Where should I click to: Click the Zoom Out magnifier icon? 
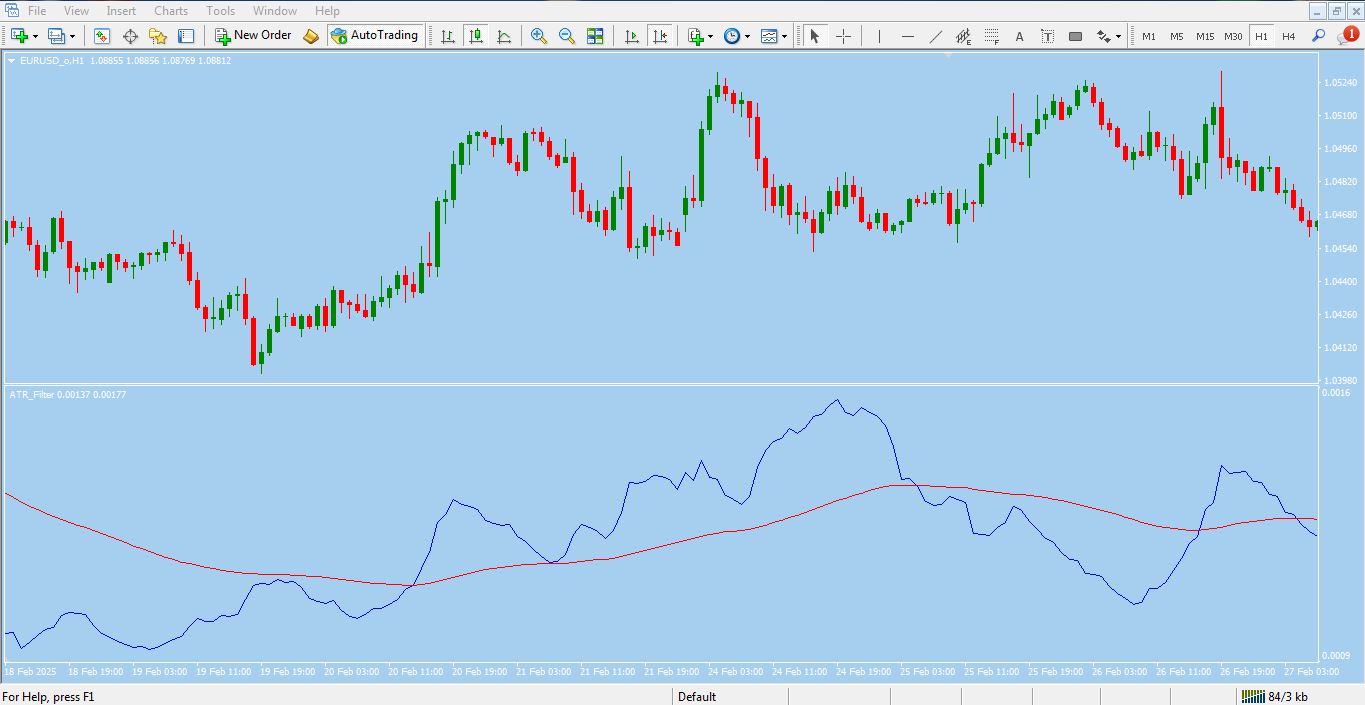click(567, 36)
